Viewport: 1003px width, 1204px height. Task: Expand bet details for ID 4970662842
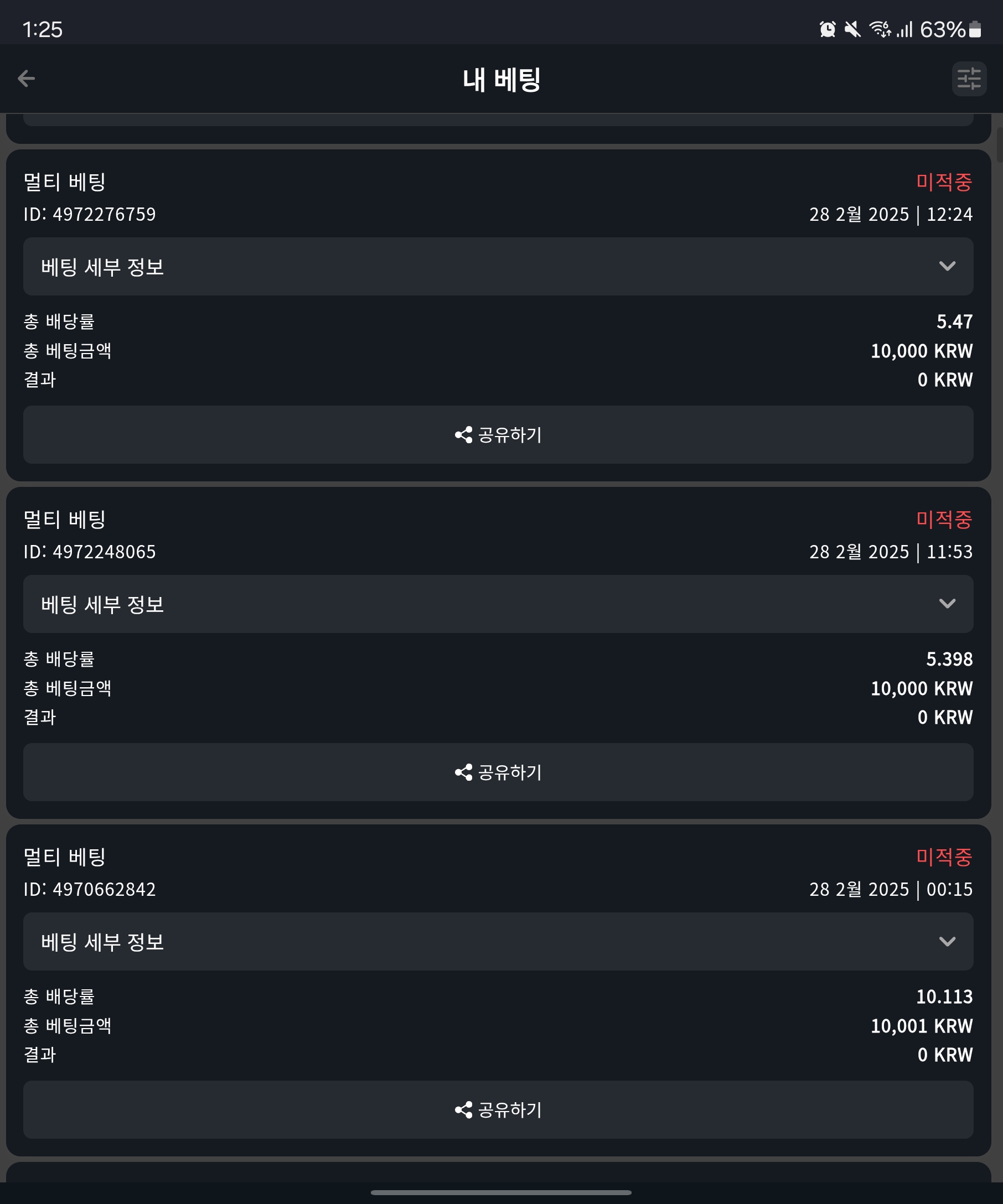(498, 942)
